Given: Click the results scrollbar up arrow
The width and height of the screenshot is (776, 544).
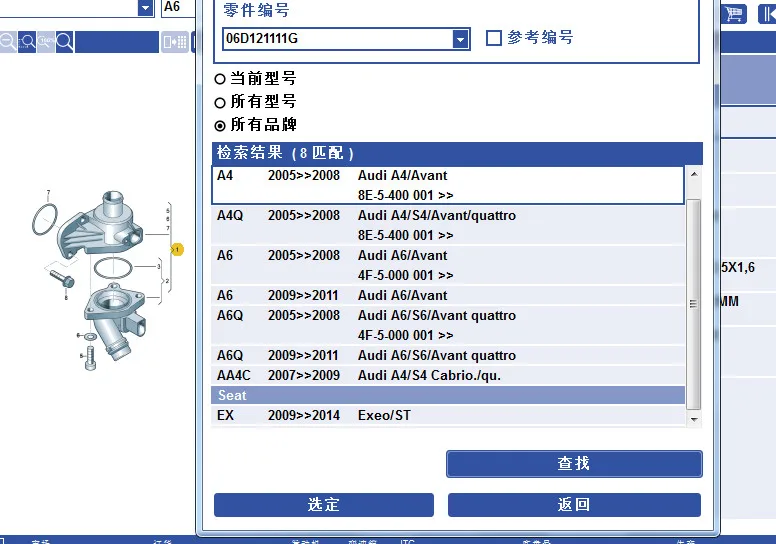Looking at the screenshot, I should point(694,174).
